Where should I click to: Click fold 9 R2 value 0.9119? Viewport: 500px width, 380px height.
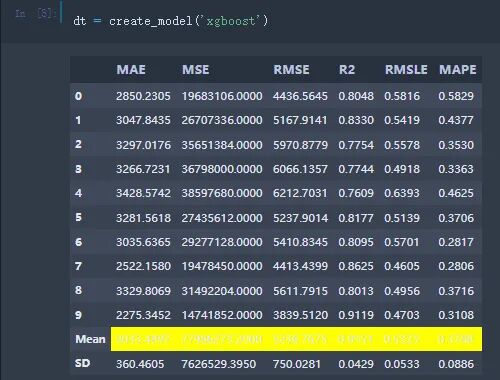point(356,315)
